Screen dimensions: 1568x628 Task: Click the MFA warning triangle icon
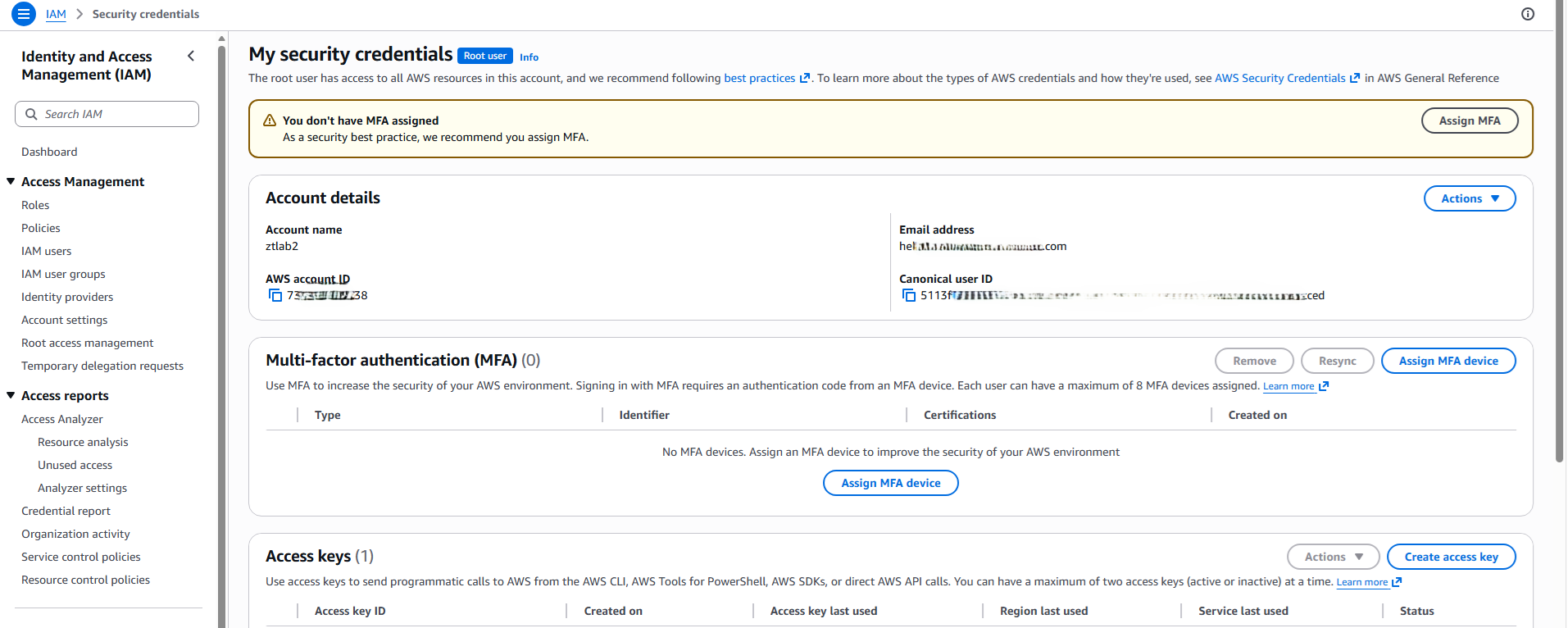[x=270, y=121]
